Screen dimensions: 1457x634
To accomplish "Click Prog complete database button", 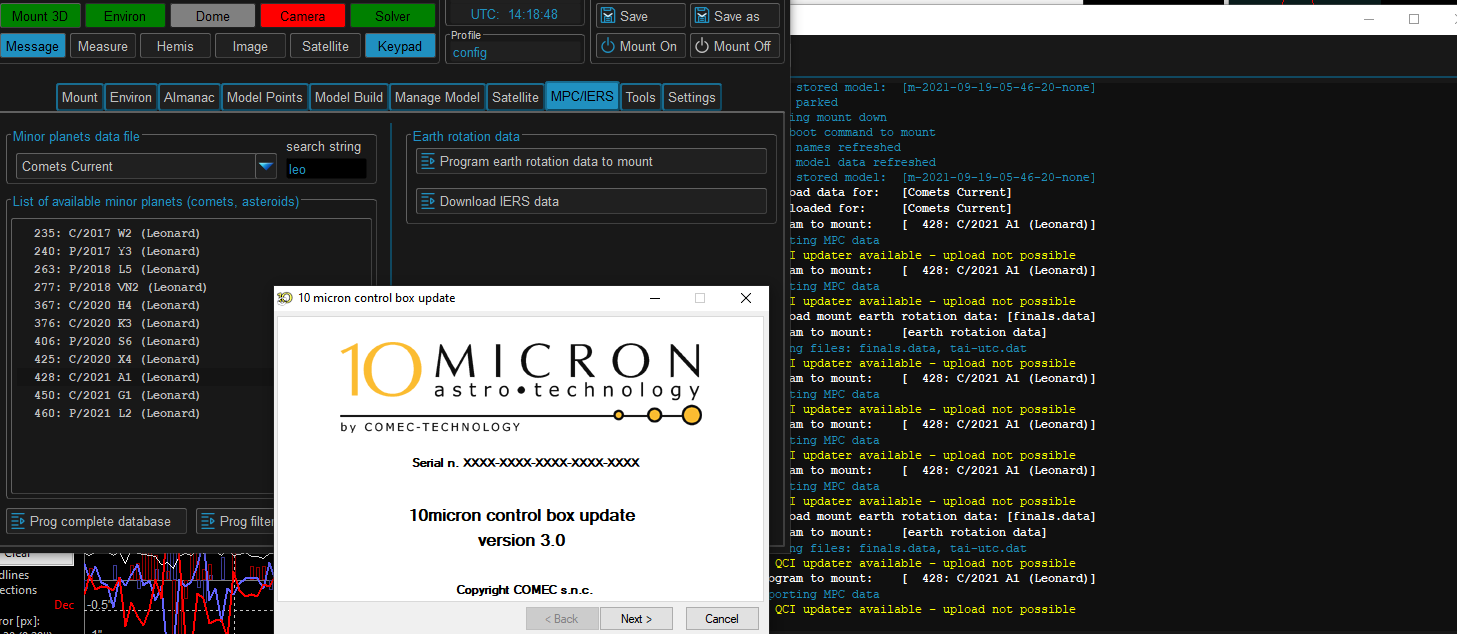I will (x=96, y=521).
